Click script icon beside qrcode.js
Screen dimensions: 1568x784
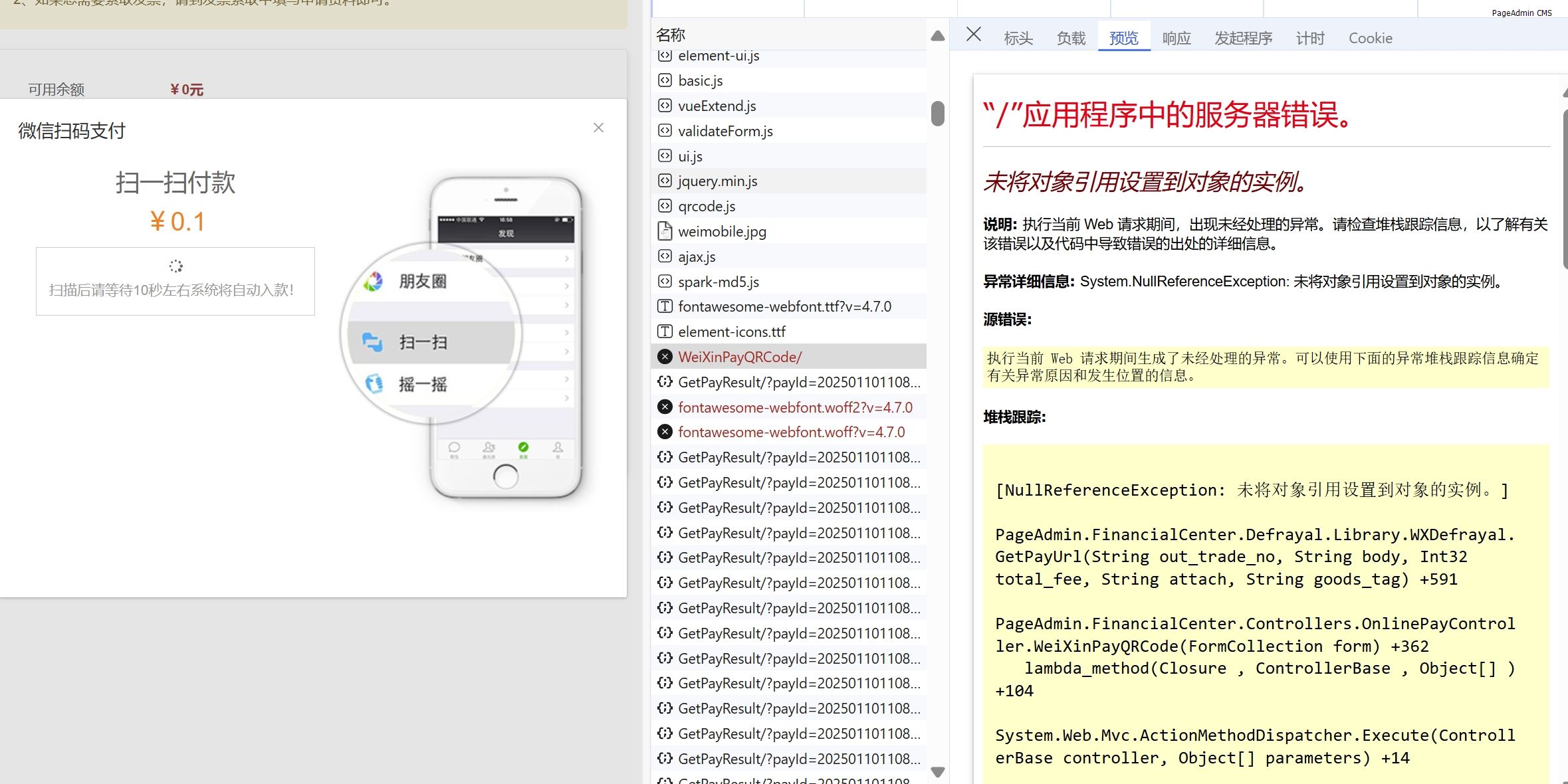[x=665, y=206]
